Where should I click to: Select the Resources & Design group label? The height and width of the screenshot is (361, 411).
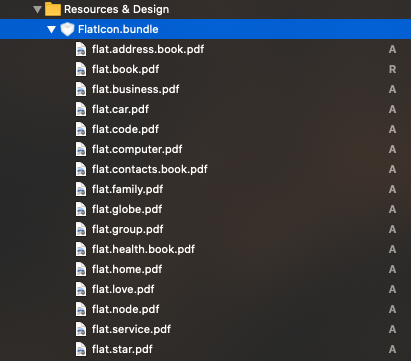tap(116, 9)
